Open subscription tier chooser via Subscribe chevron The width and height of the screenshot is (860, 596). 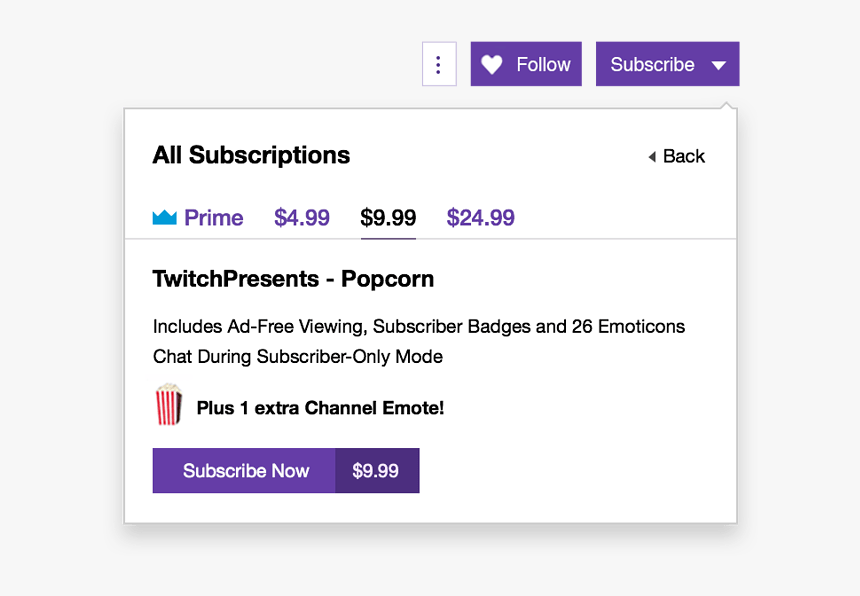point(718,64)
